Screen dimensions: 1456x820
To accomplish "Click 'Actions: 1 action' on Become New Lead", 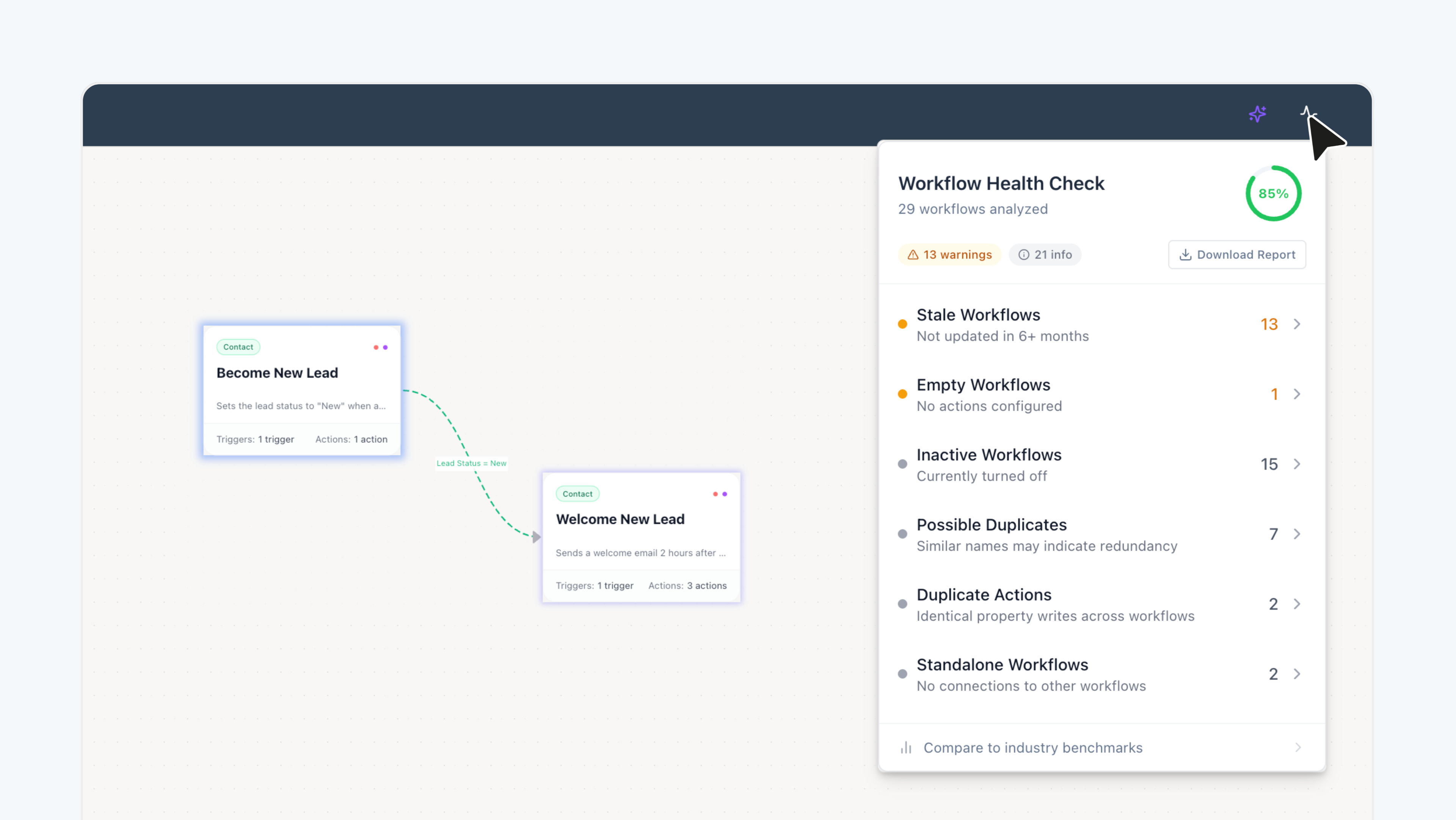I will click(x=351, y=440).
